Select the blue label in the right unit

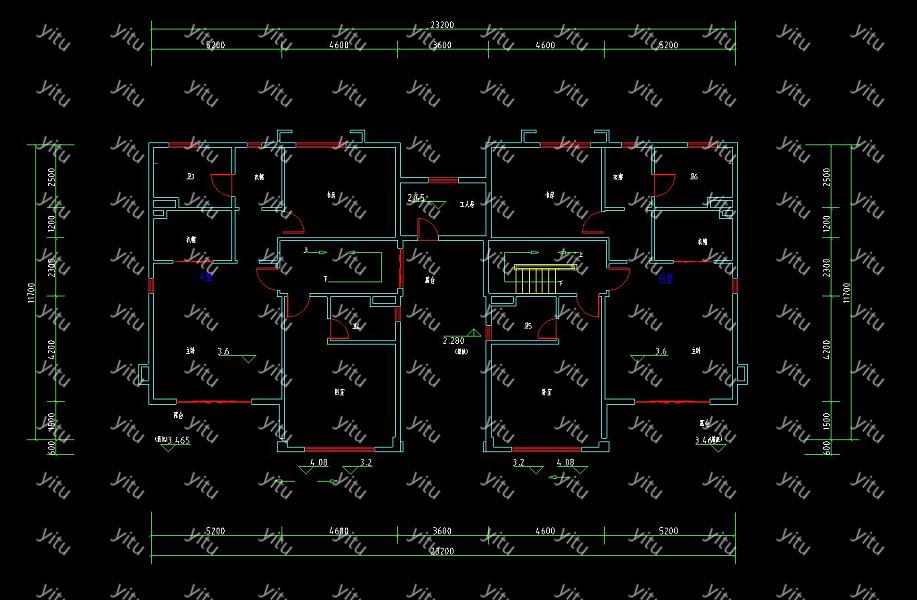(x=666, y=278)
